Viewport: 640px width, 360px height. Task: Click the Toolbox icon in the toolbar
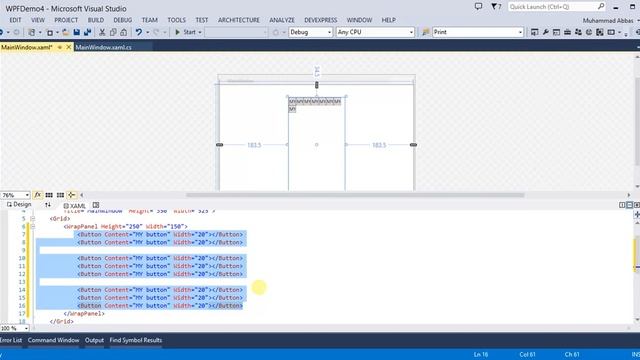567,32
